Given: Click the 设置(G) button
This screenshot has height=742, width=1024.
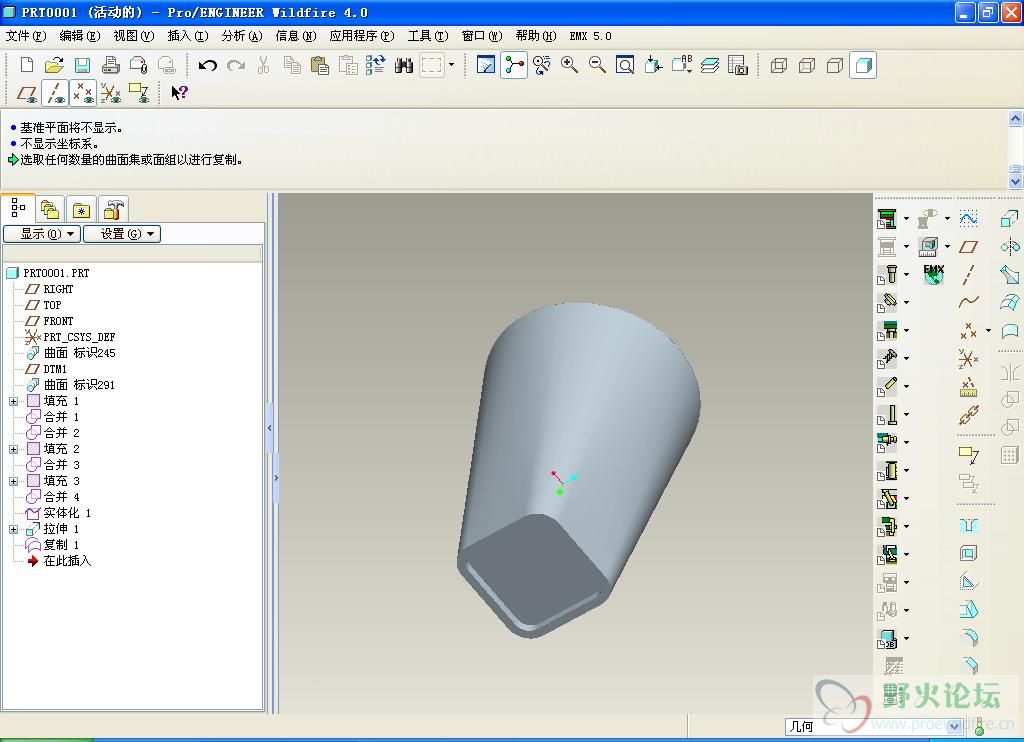Looking at the screenshot, I should pyautogui.click(x=121, y=234).
